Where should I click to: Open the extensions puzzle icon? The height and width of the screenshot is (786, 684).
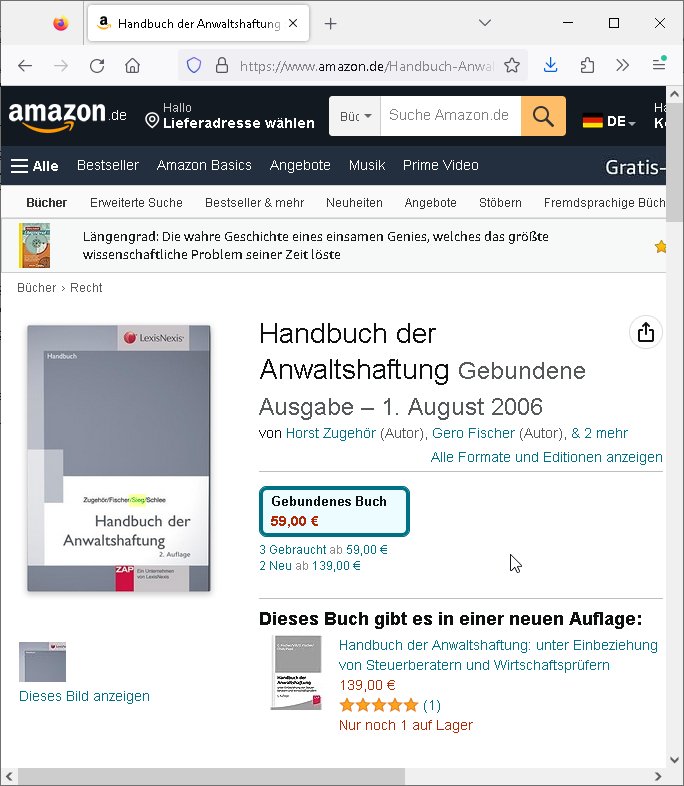click(587, 65)
